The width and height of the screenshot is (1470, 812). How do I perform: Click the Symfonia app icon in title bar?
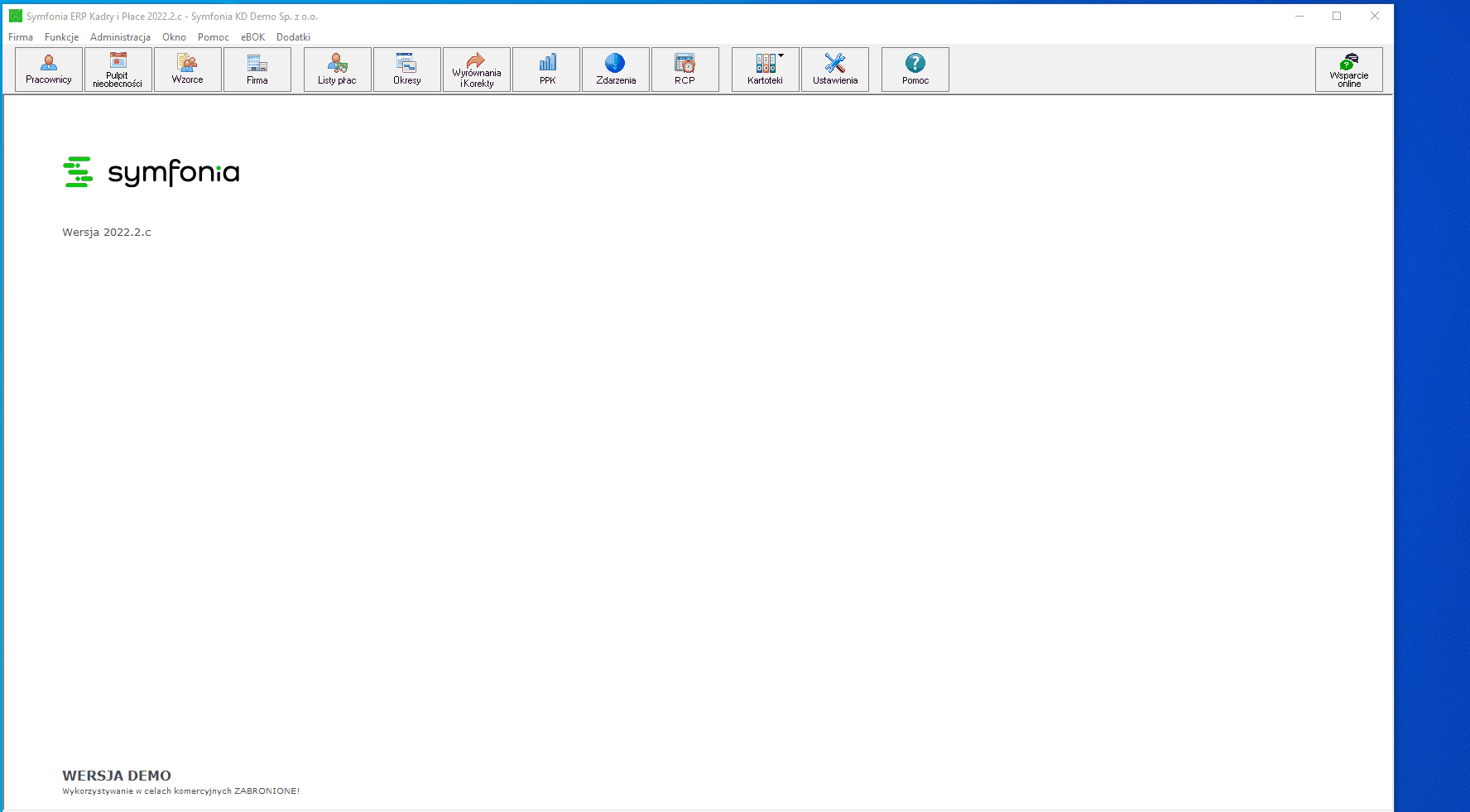[16, 16]
